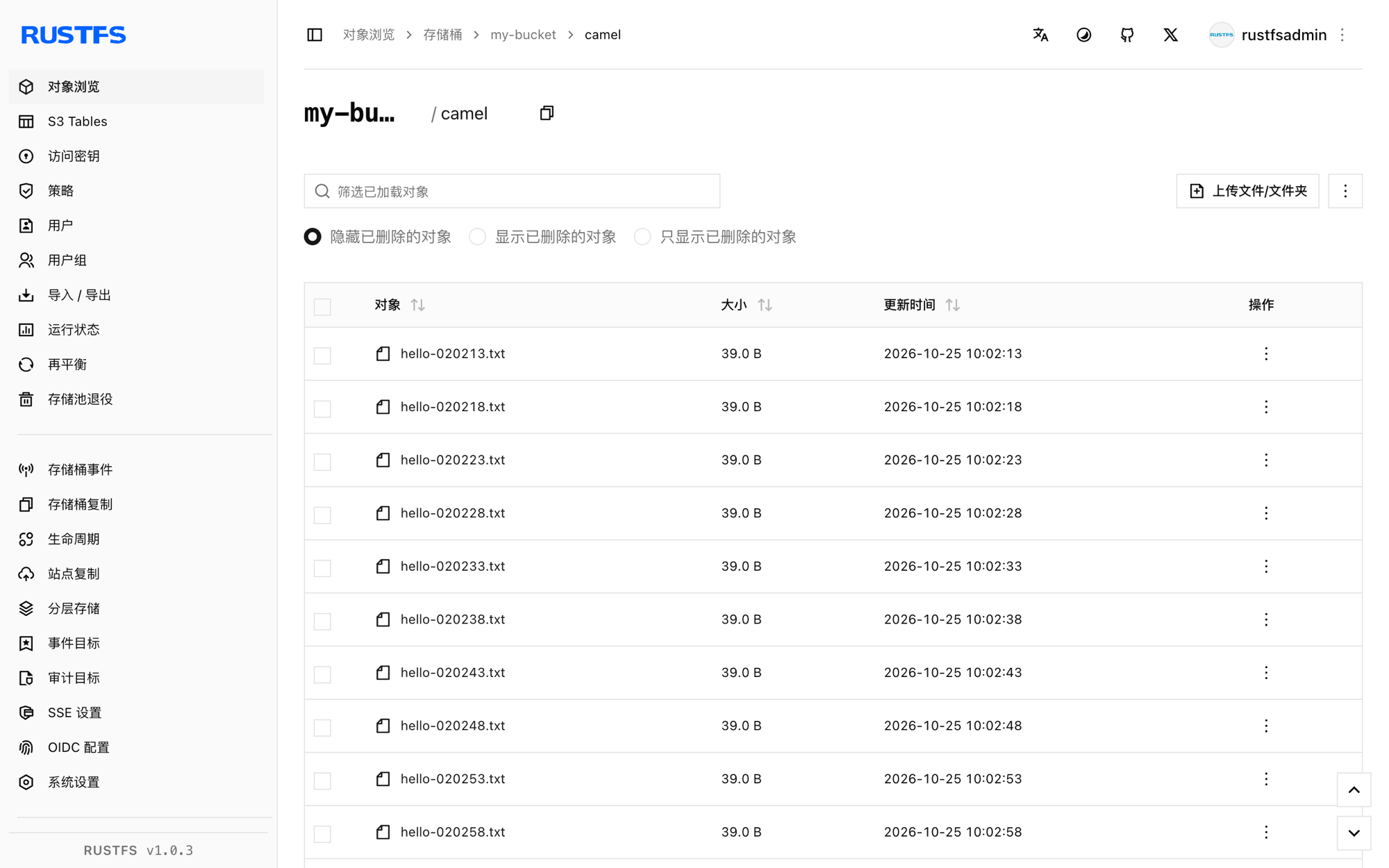Toggle the sidebar collapse icon
Viewport: 1389px width, 868px height.
[x=315, y=35]
